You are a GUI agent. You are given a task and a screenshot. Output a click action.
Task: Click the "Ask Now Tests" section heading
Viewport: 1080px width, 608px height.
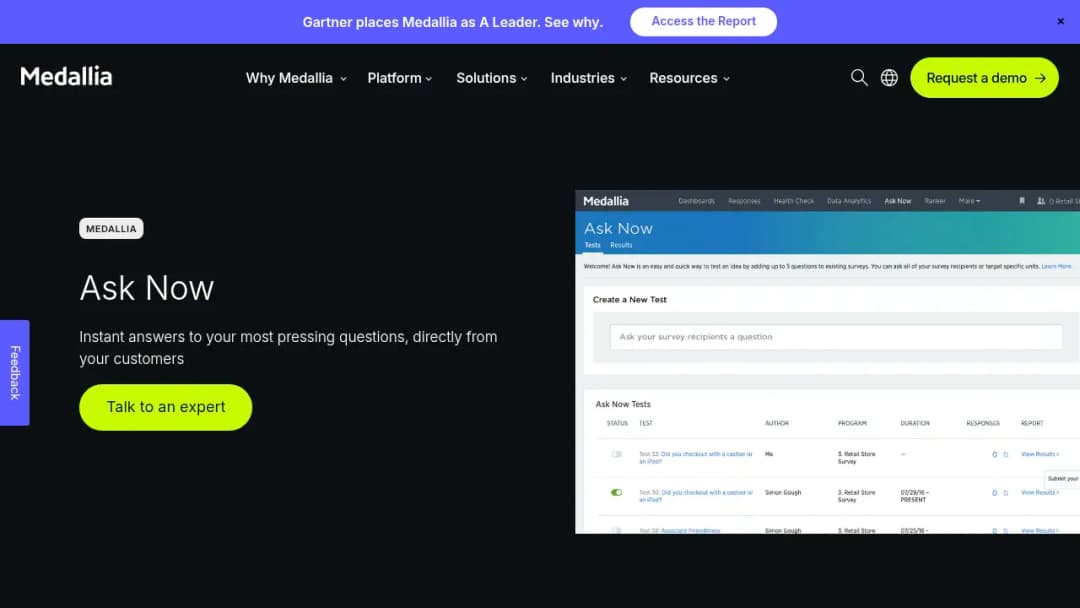point(623,404)
